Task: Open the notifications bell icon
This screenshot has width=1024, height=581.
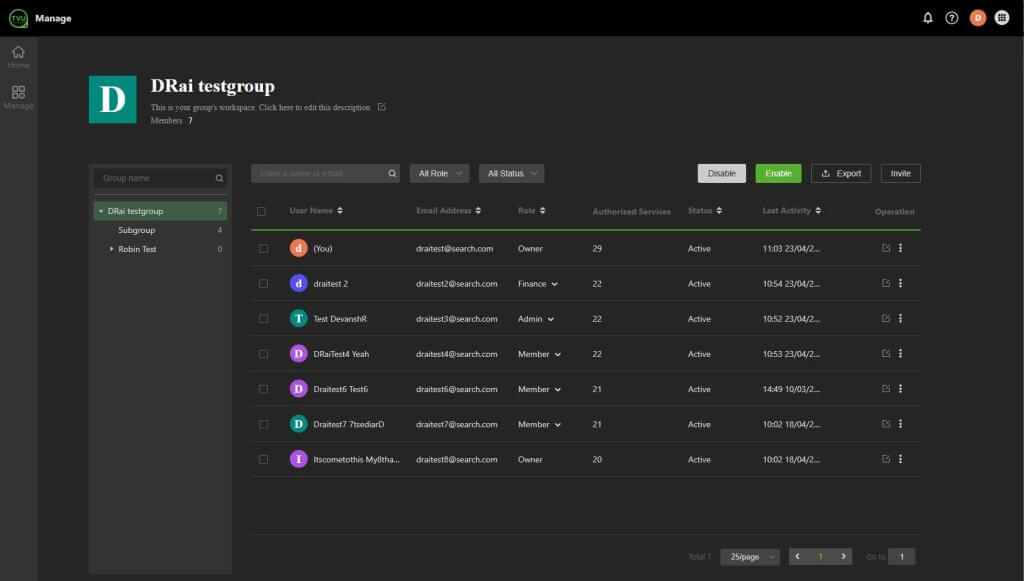Action: point(927,18)
